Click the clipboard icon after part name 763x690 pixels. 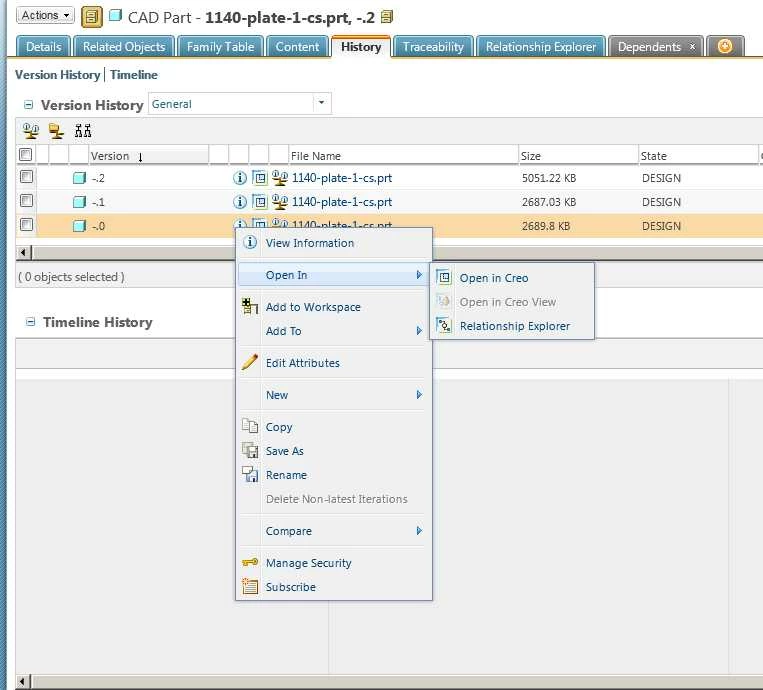pyautogui.click(x=387, y=17)
